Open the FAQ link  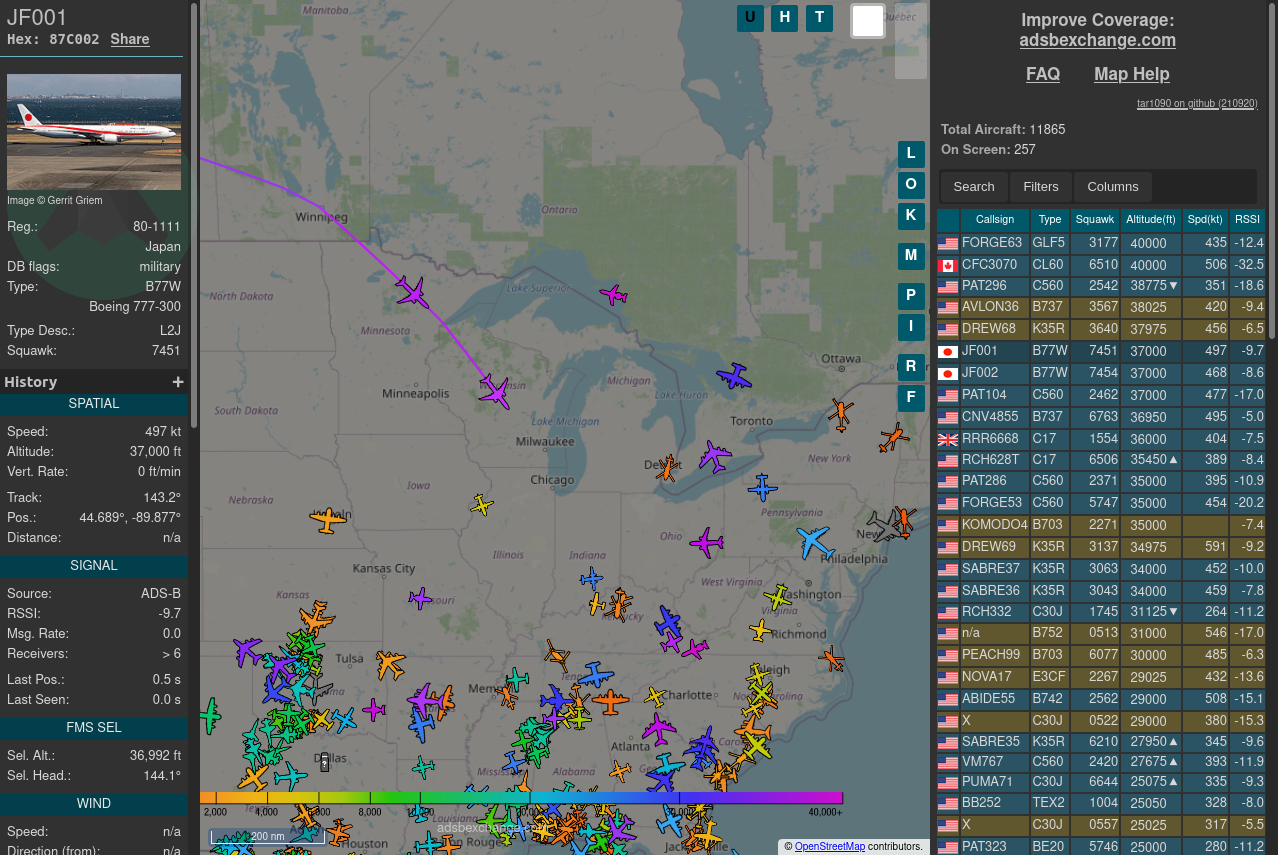[1043, 74]
